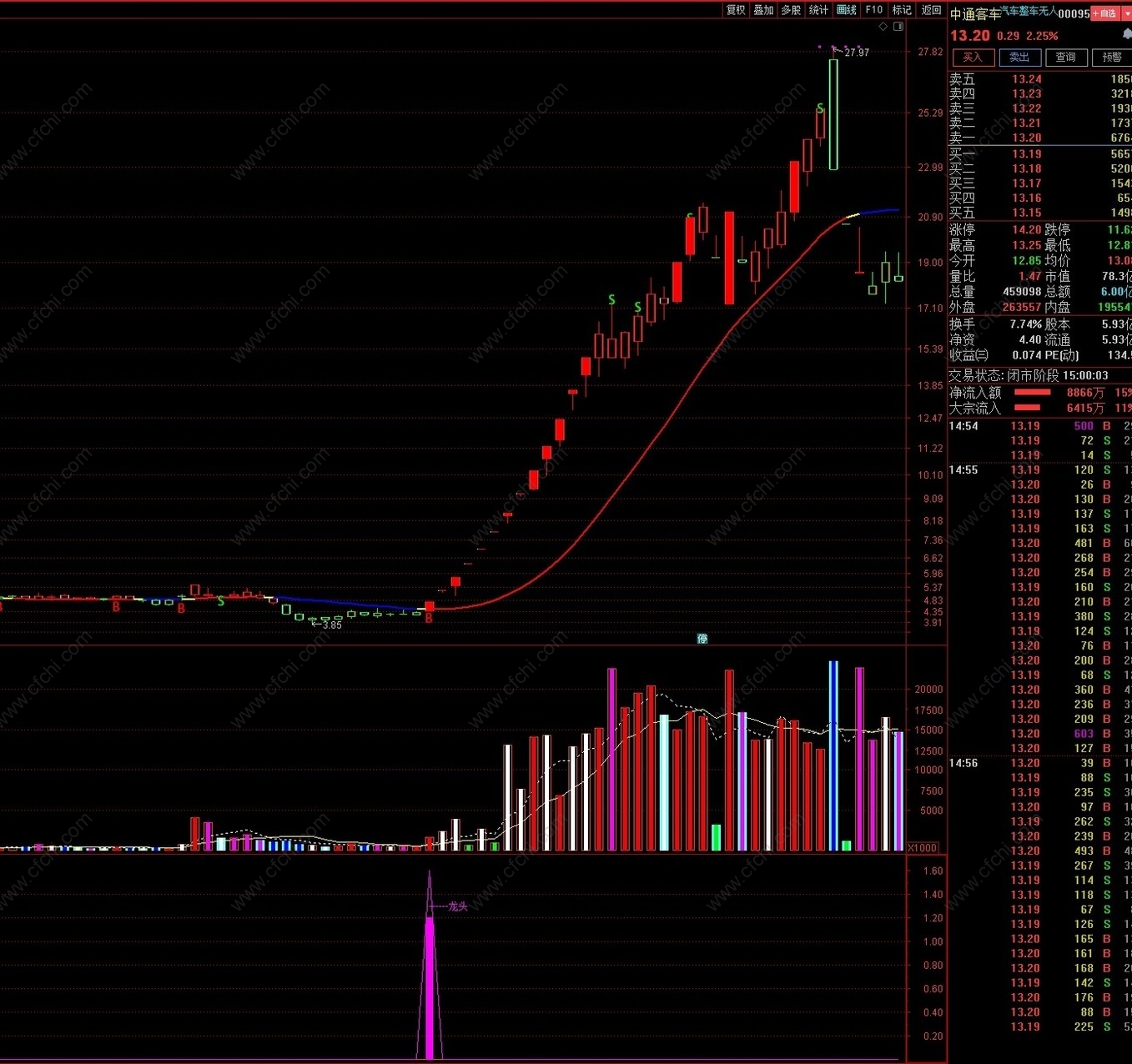Click the 停 suspension marker icon

pos(702,639)
